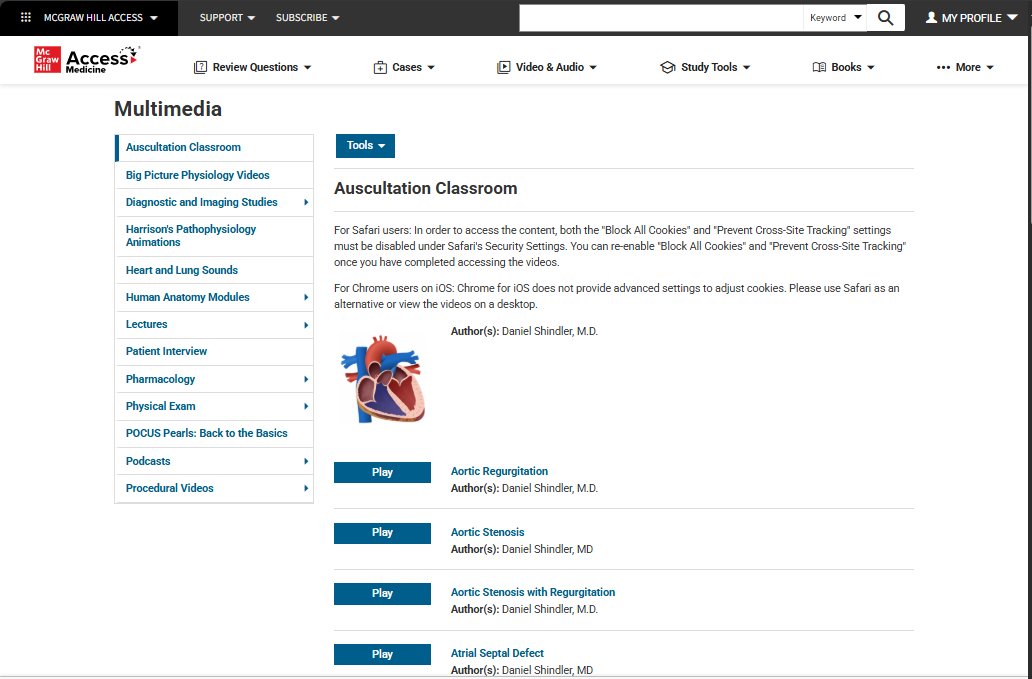Open the Aortic Regurgitation title link
1032x679 pixels.
coord(499,471)
